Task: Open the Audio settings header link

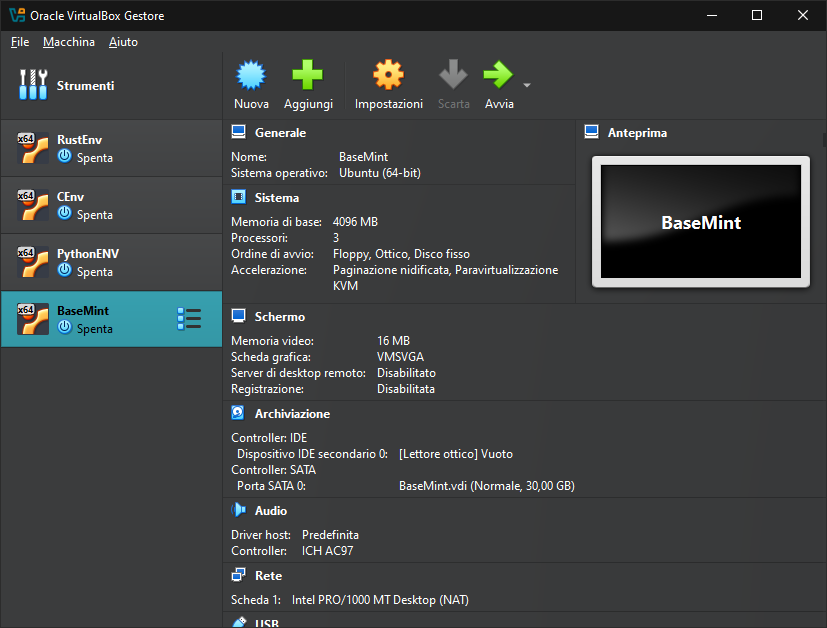Action: click(271, 511)
